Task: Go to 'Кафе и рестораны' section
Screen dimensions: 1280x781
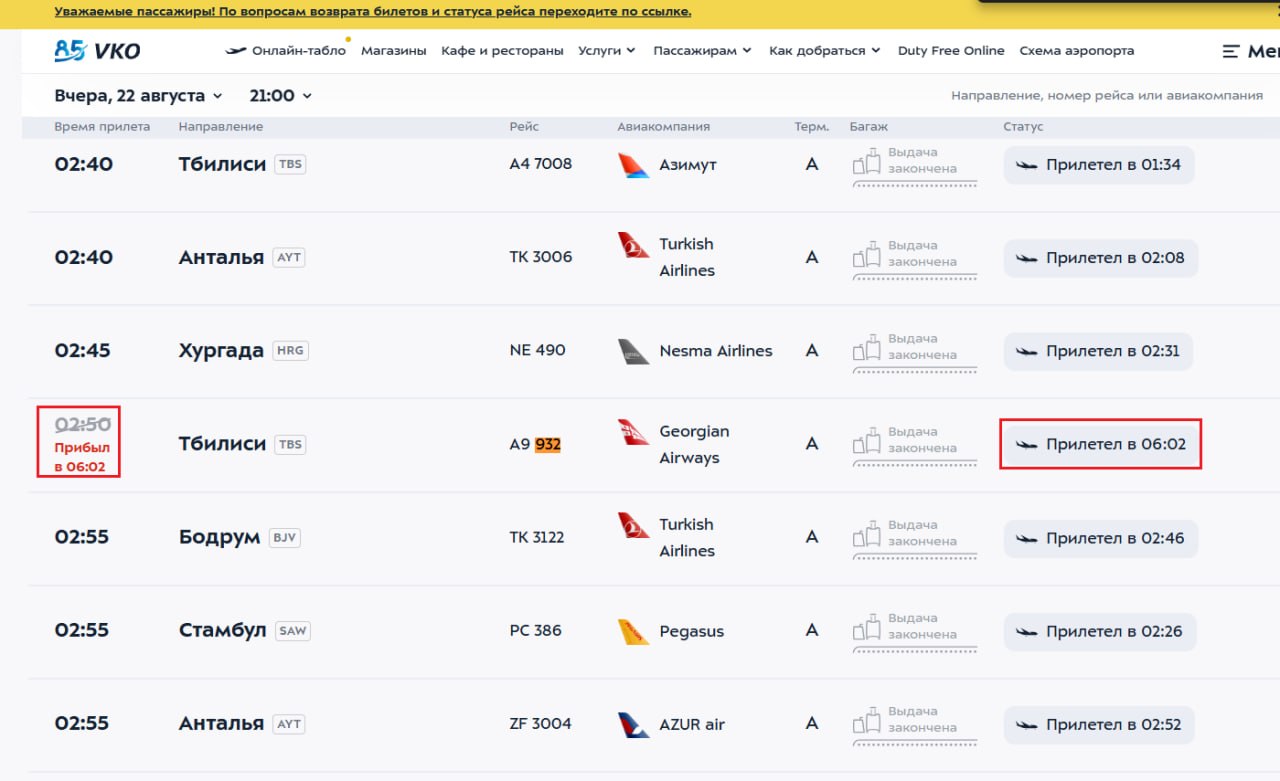Action: (x=502, y=51)
